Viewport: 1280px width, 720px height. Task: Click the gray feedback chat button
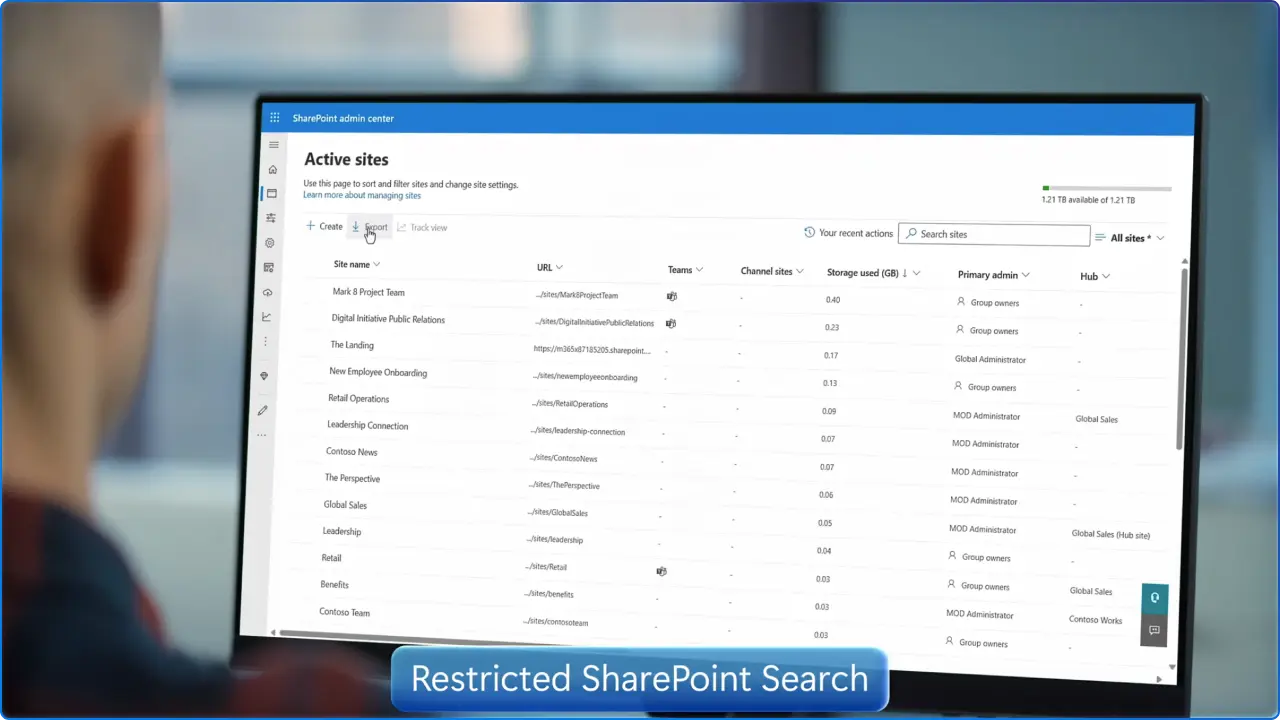coord(1154,630)
